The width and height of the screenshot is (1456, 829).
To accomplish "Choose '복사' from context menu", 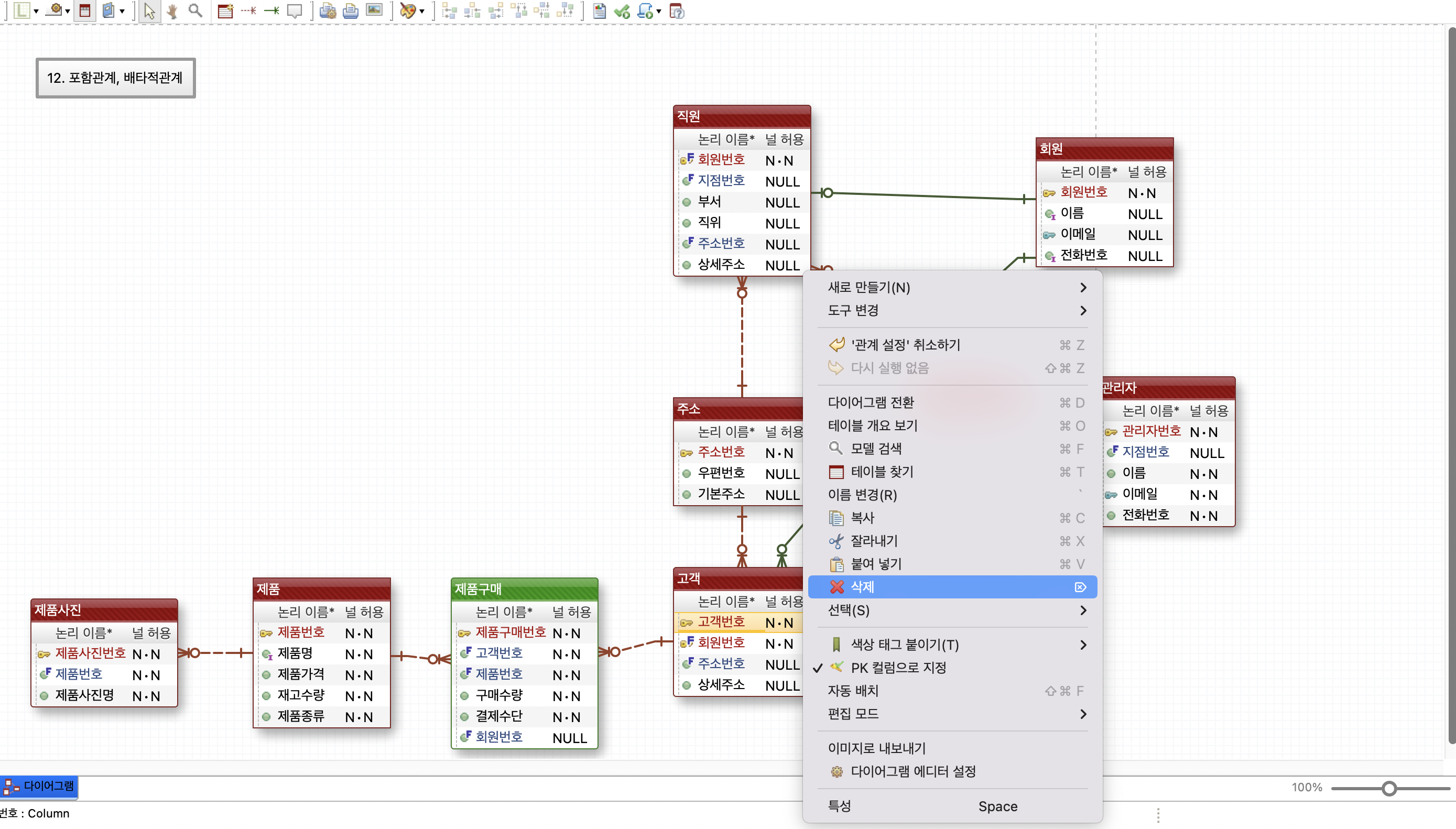I will click(x=953, y=518).
